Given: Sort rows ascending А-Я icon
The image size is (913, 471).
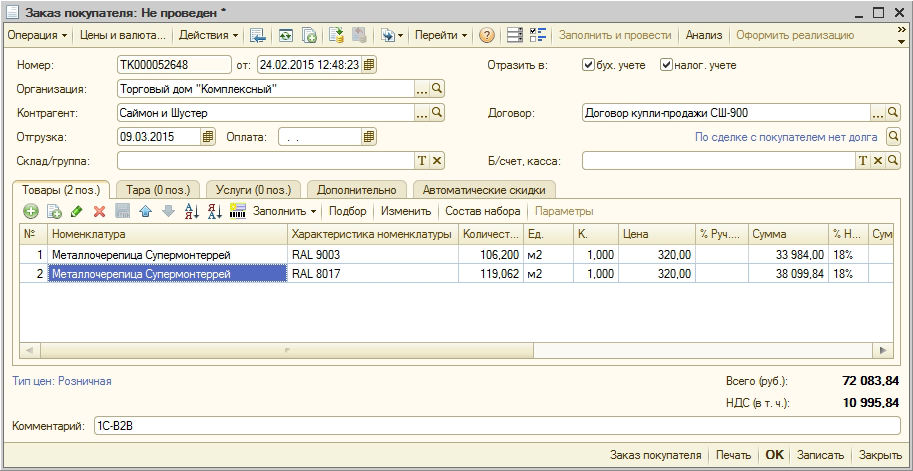Looking at the screenshot, I should [192, 211].
